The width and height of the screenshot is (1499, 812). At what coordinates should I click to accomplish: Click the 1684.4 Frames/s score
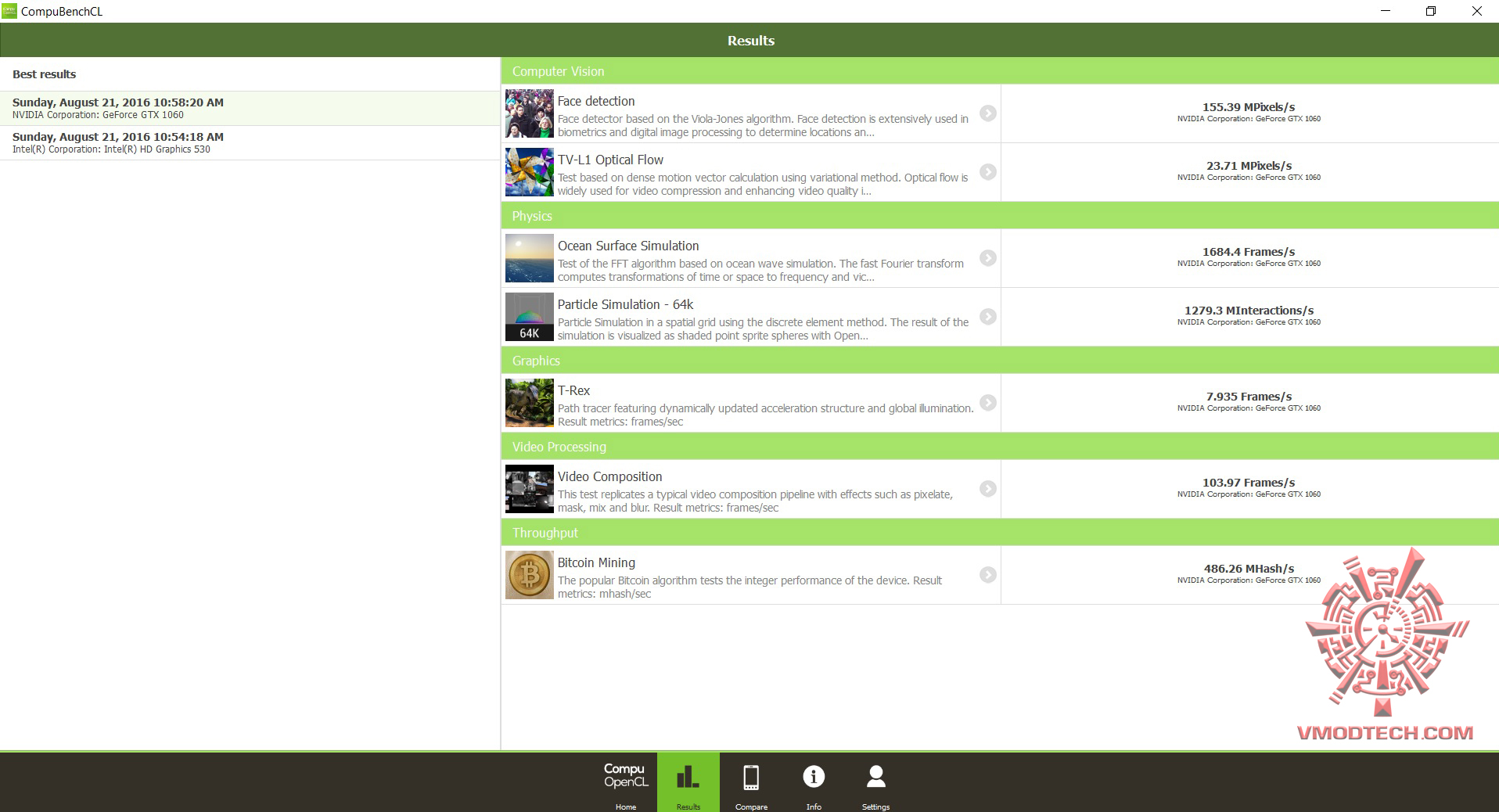point(1249,252)
